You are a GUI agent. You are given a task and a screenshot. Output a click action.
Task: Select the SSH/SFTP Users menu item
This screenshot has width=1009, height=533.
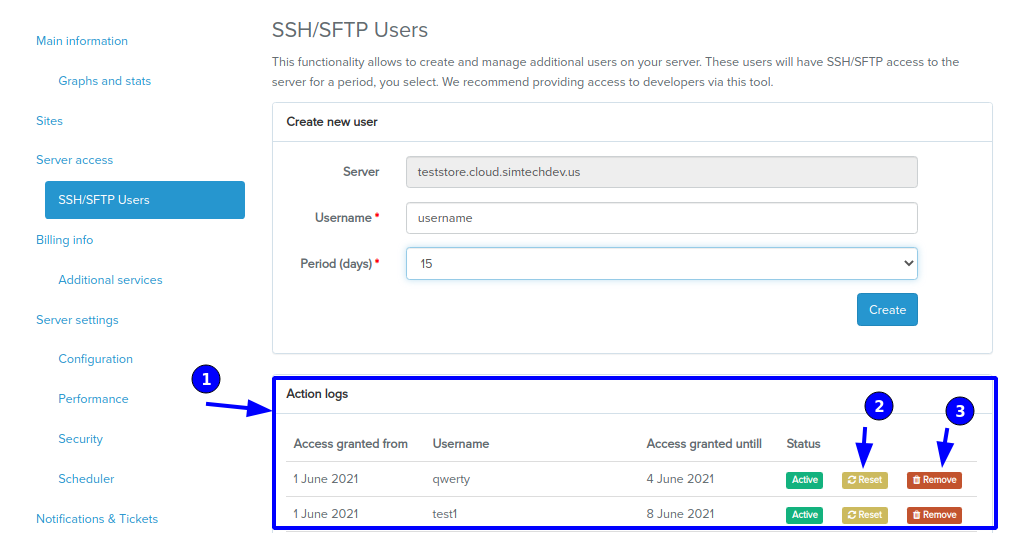pos(145,200)
